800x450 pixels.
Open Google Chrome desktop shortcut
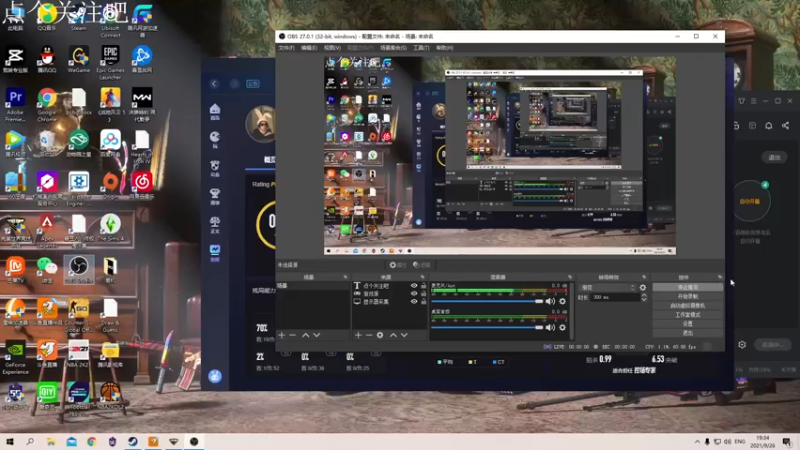(x=47, y=105)
